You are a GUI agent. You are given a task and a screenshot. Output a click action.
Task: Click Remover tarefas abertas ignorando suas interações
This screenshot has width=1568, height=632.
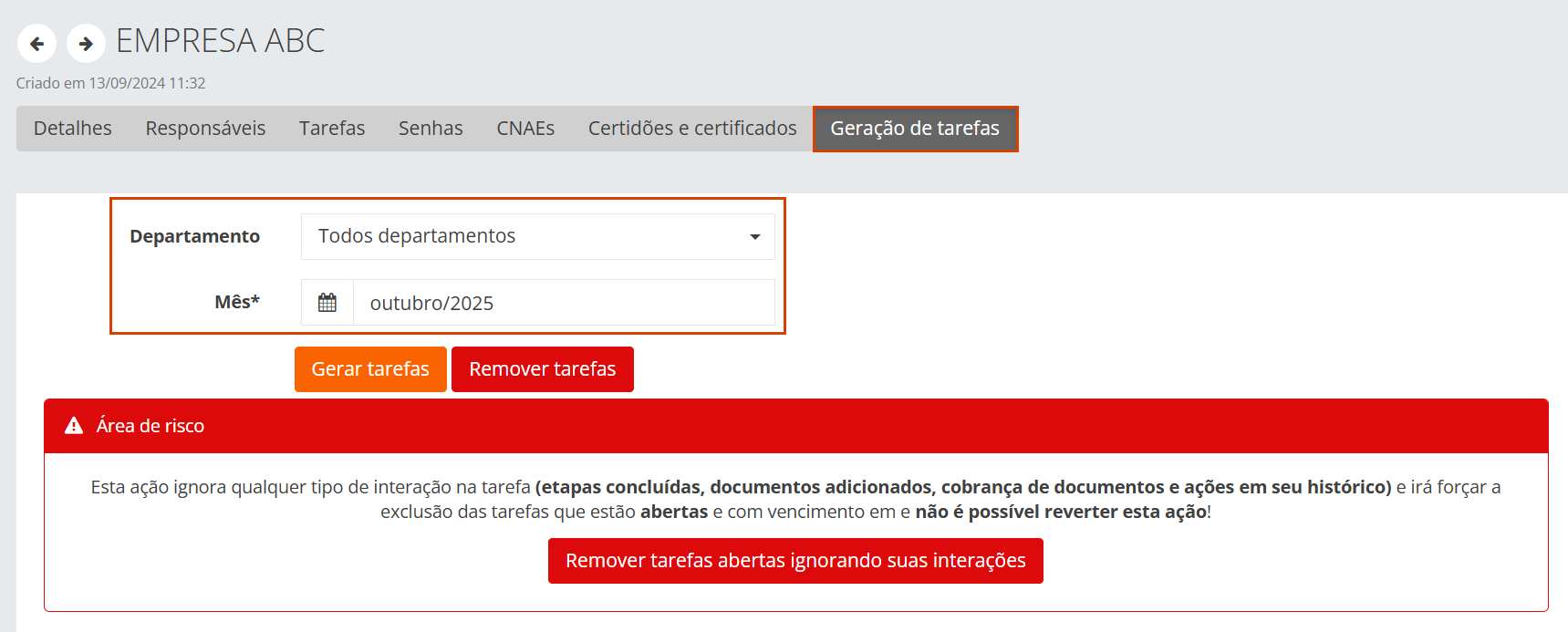(x=795, y=561)
